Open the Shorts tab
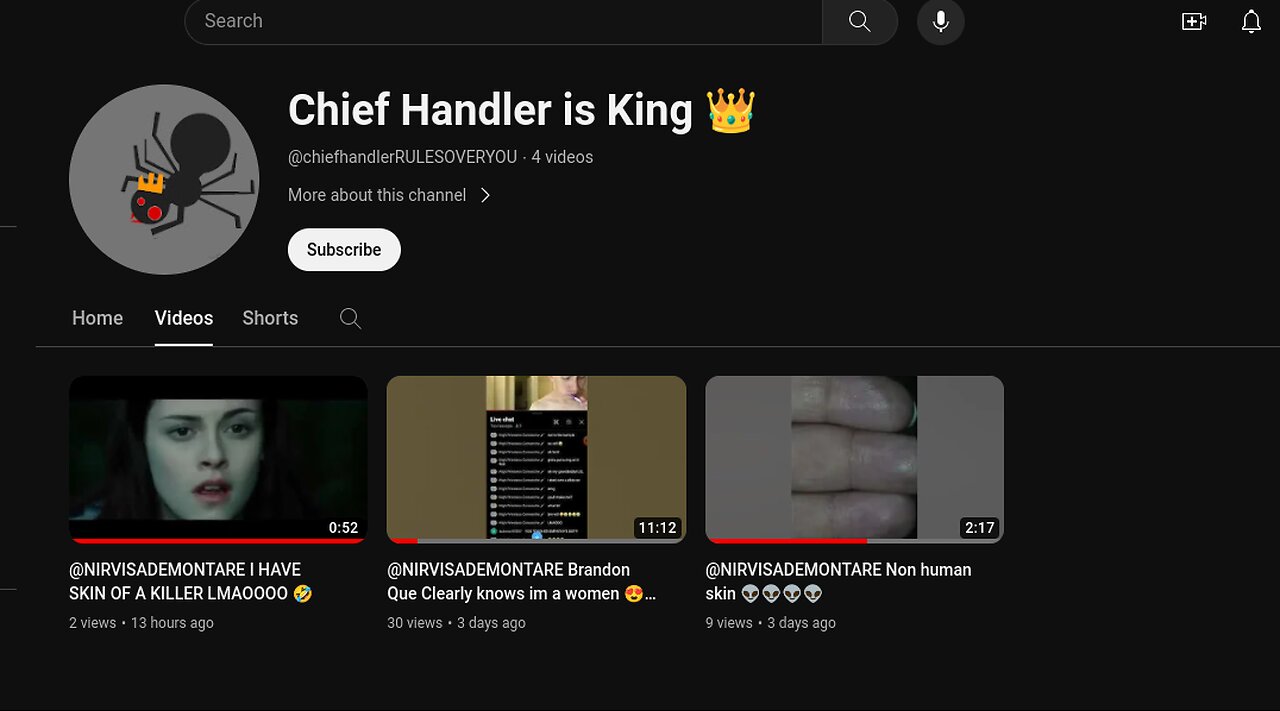 (270, 318)
